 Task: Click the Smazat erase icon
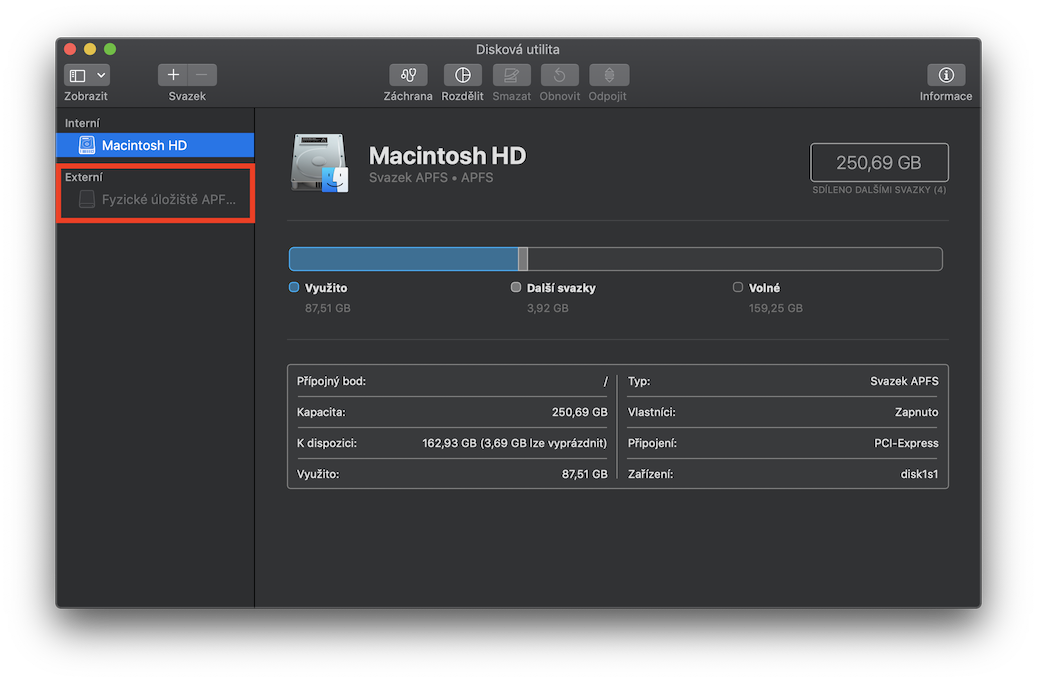pos(511,75)
